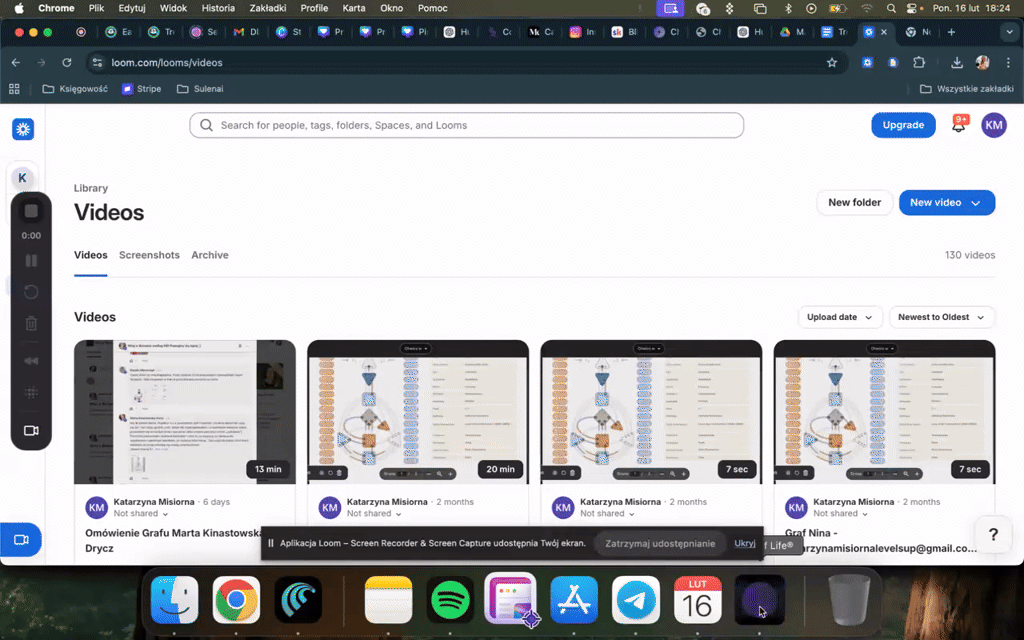Expand the New video dropdown arrow

coord(976,203)
